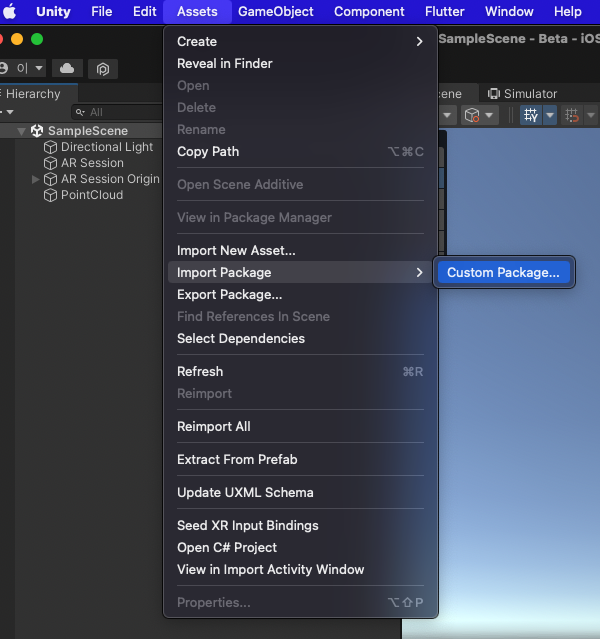Select Seed XR Input Bindings
The width and height of the screenshot is (600, 639).
[x=300, y=525]
